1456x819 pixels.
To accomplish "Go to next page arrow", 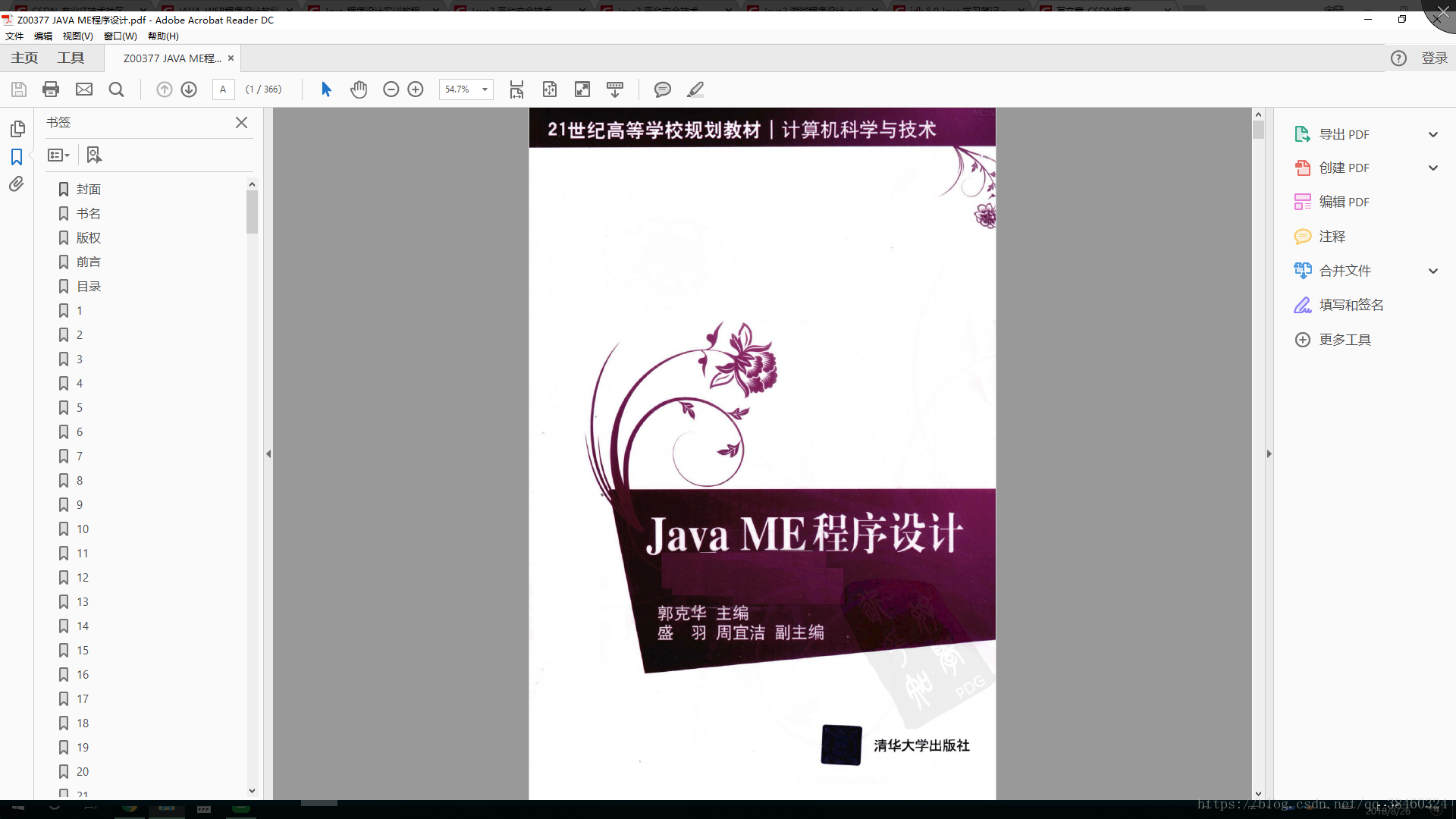I will (x=189, y=89).
